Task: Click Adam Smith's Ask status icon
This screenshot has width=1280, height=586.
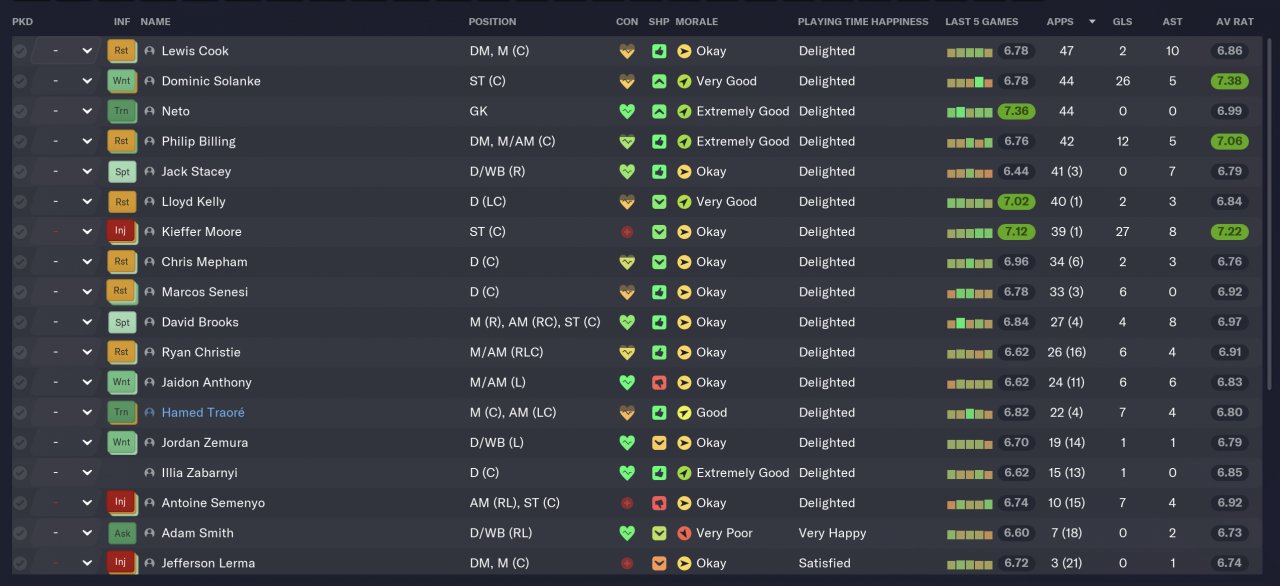Action: click(121, 533)
